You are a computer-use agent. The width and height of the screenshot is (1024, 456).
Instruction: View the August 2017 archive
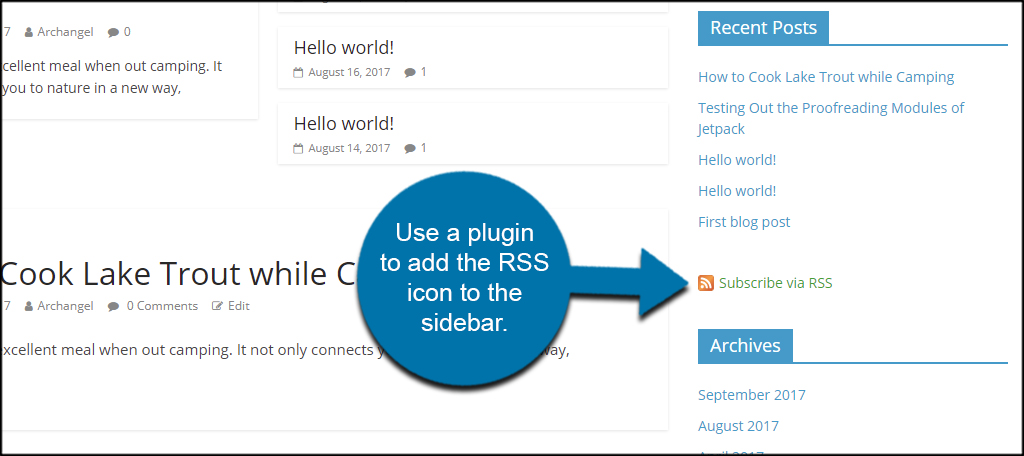click(x=738, y=426)
